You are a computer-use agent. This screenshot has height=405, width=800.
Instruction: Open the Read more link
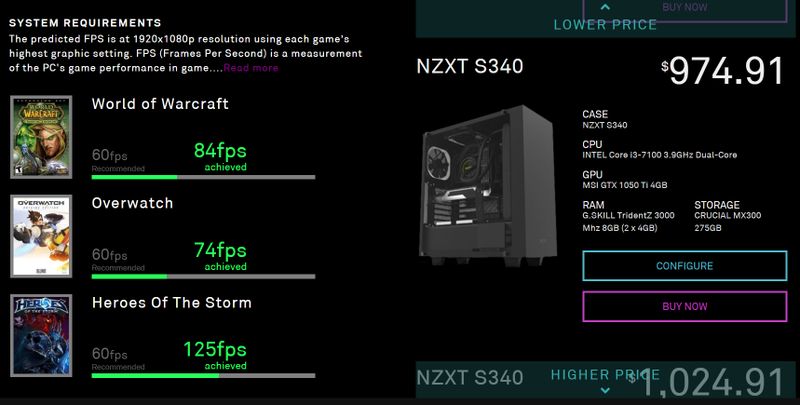[x=251, y=68]
